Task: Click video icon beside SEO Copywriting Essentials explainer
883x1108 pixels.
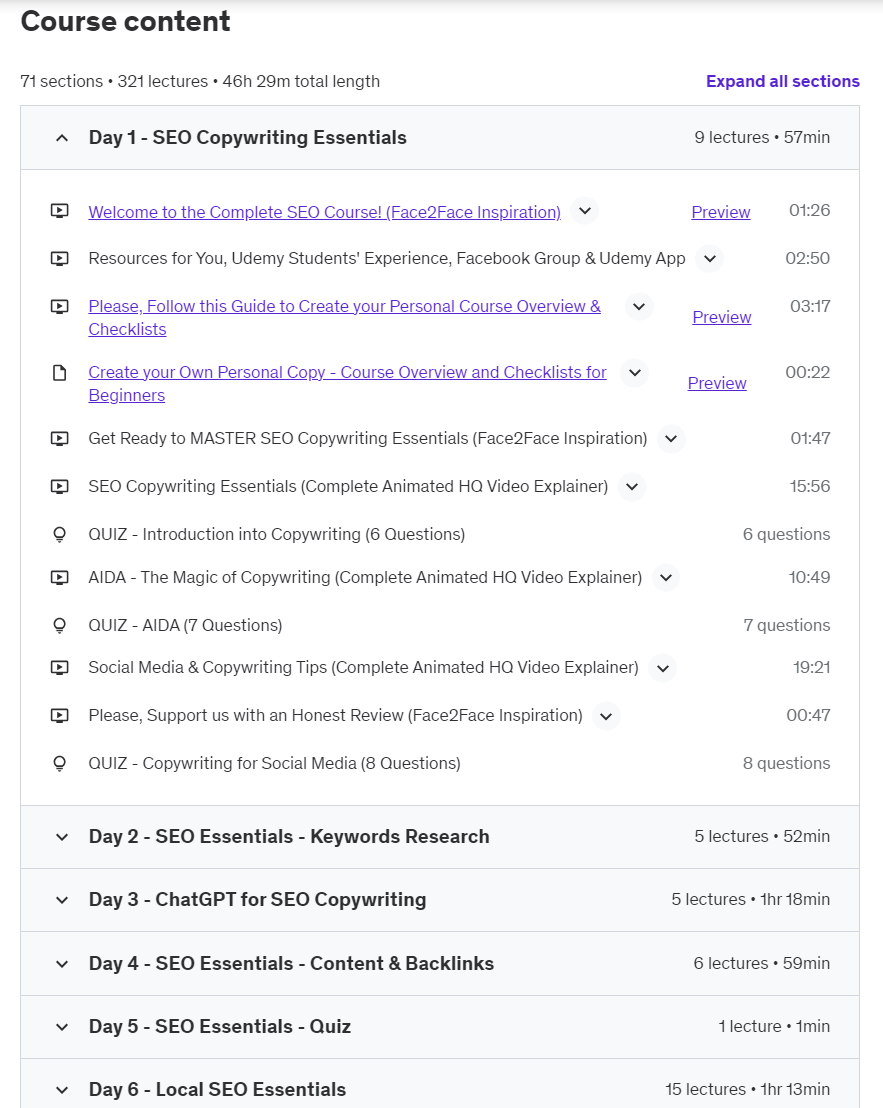Action: click(x=60, y=487)
